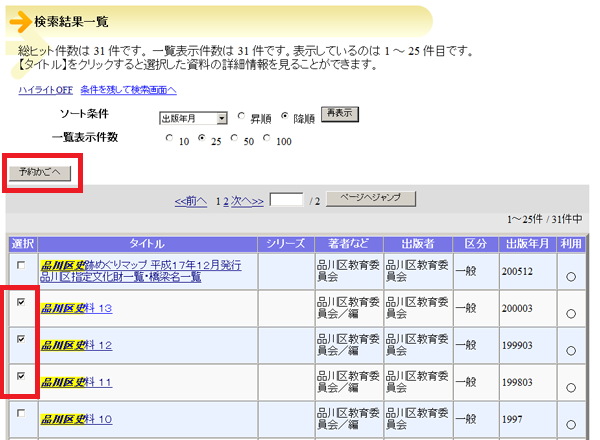This screenshot has height=440, width=600.
Task: Uncheck the box for 品川区史料 13
Action: click(x=21, y=302)
